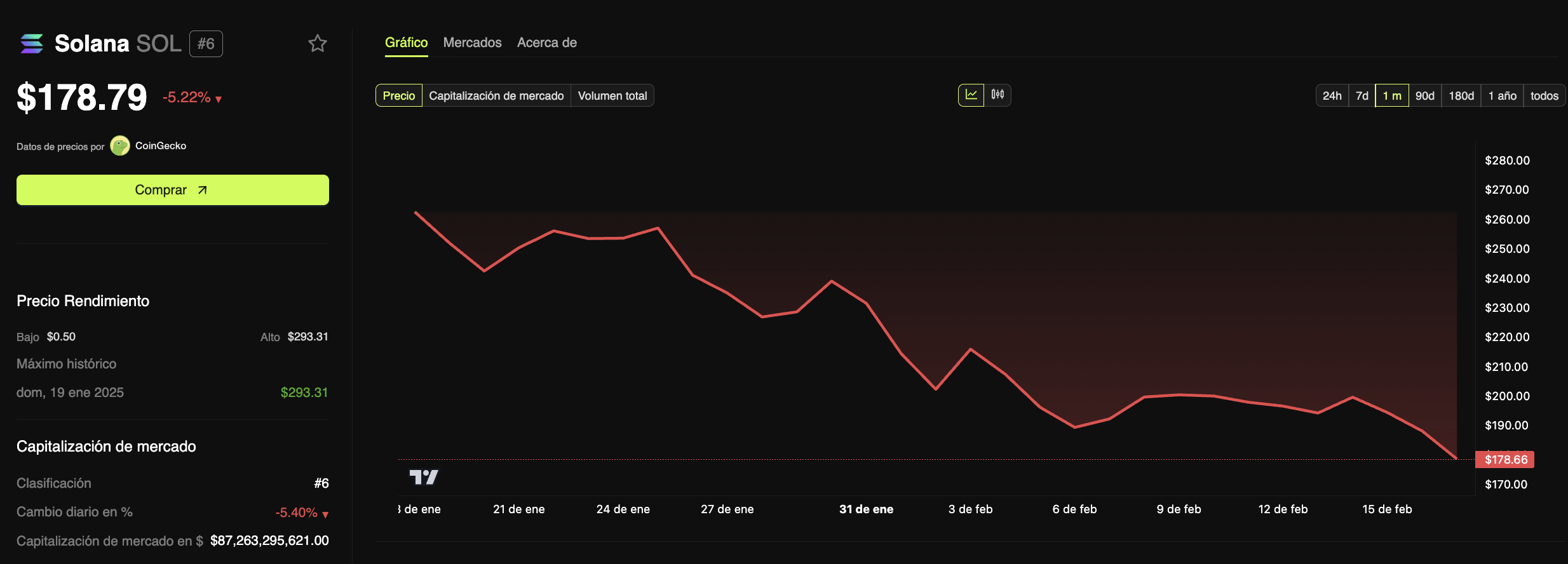
Task: Click the market cap value $87,263,295,621.00
Action: click(269, 540)
